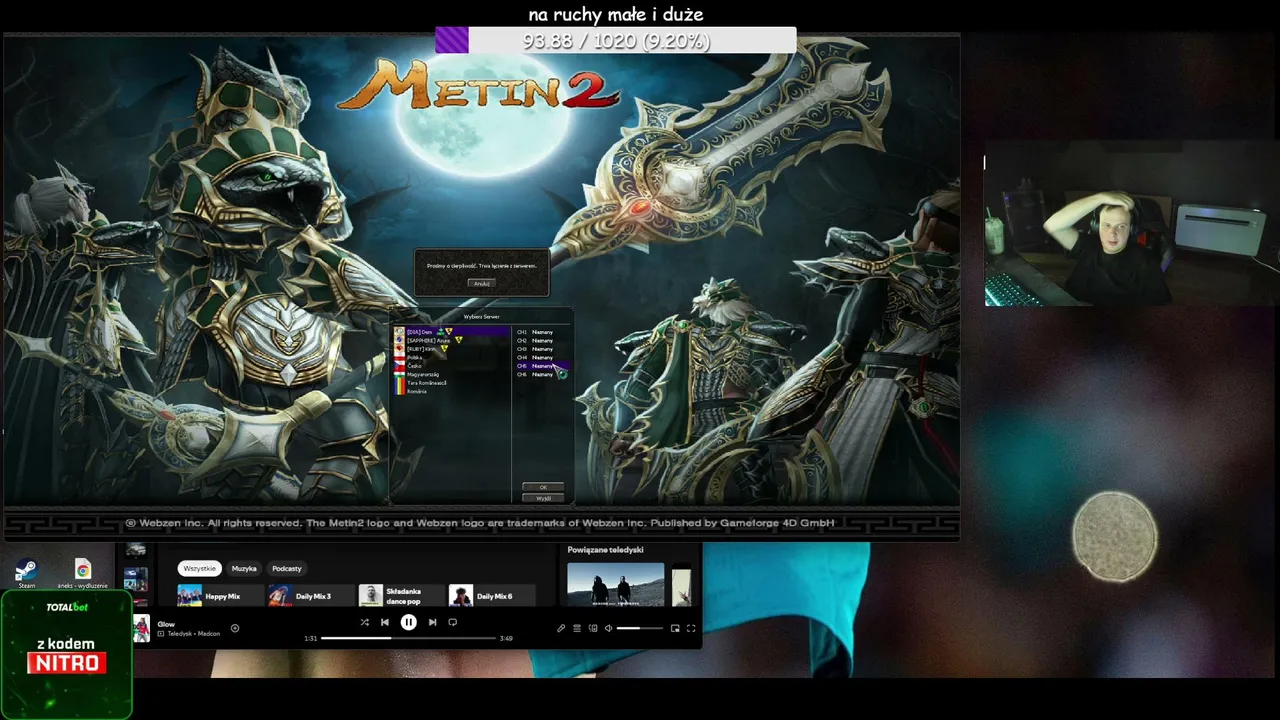Open the Składanka dance pop playlist
This screenshot has height=720, width=1280.
(x=402, y=596)
